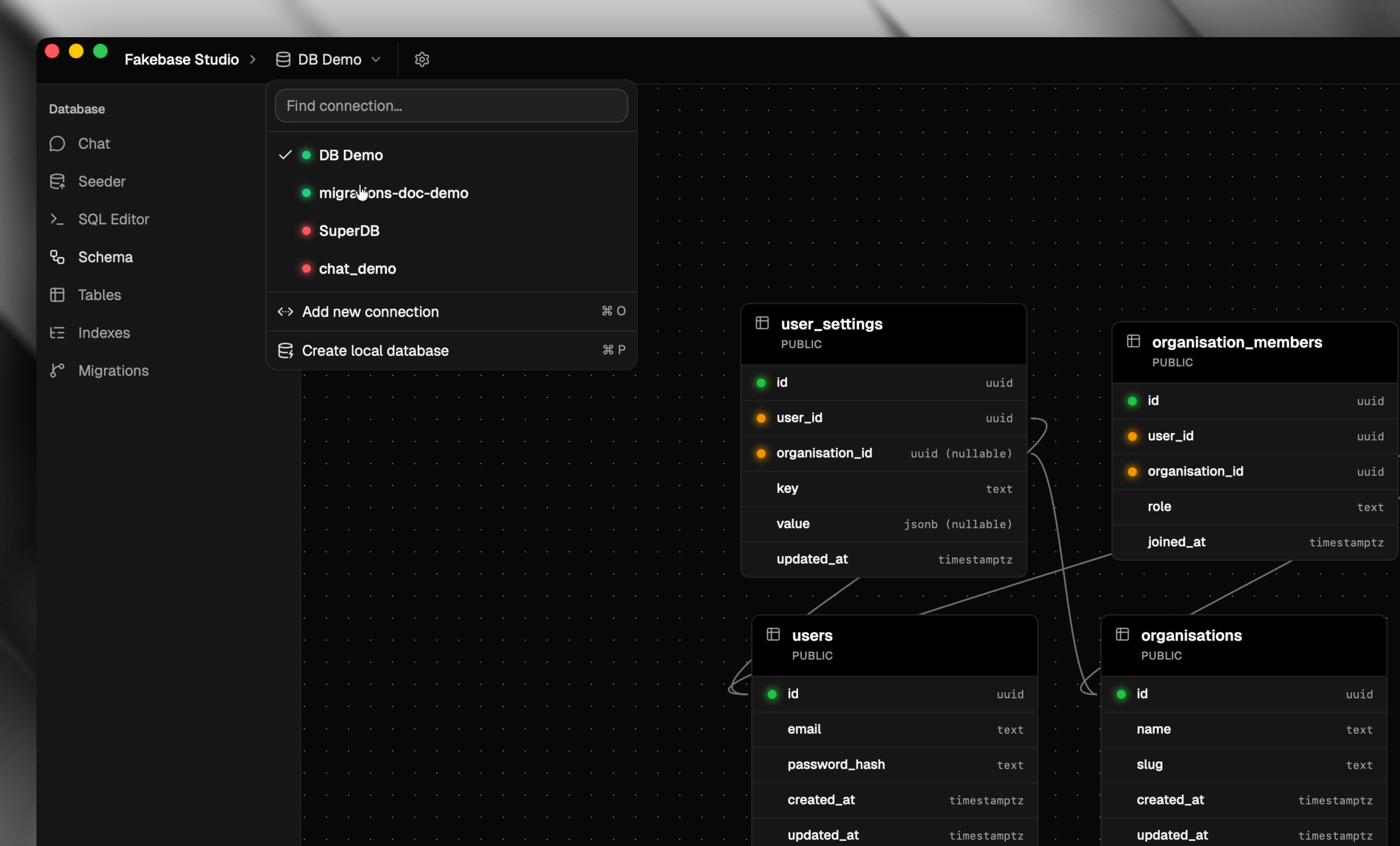1400x846 pixels.
Task: Click the Indexes list icon
Action: pyautogui.click(x=57, y=333)
